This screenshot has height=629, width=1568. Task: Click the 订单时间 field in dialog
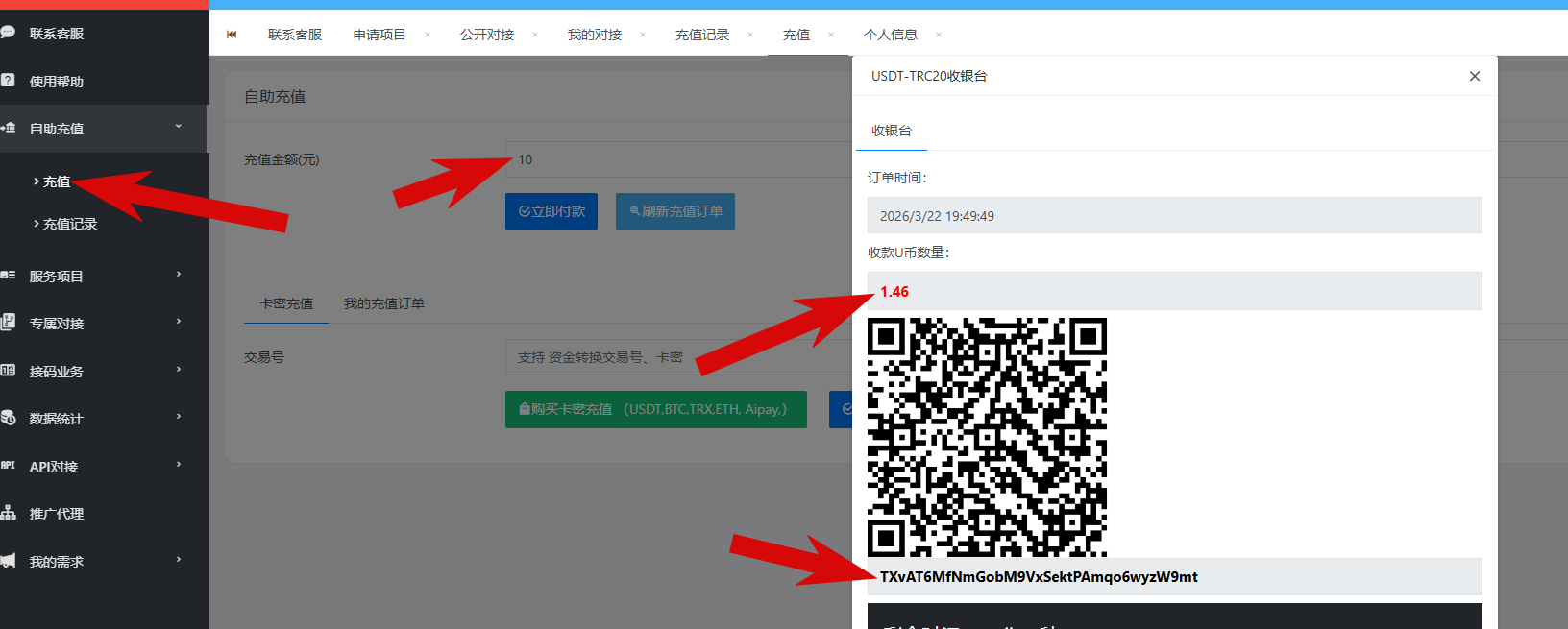pos(1174,215)
